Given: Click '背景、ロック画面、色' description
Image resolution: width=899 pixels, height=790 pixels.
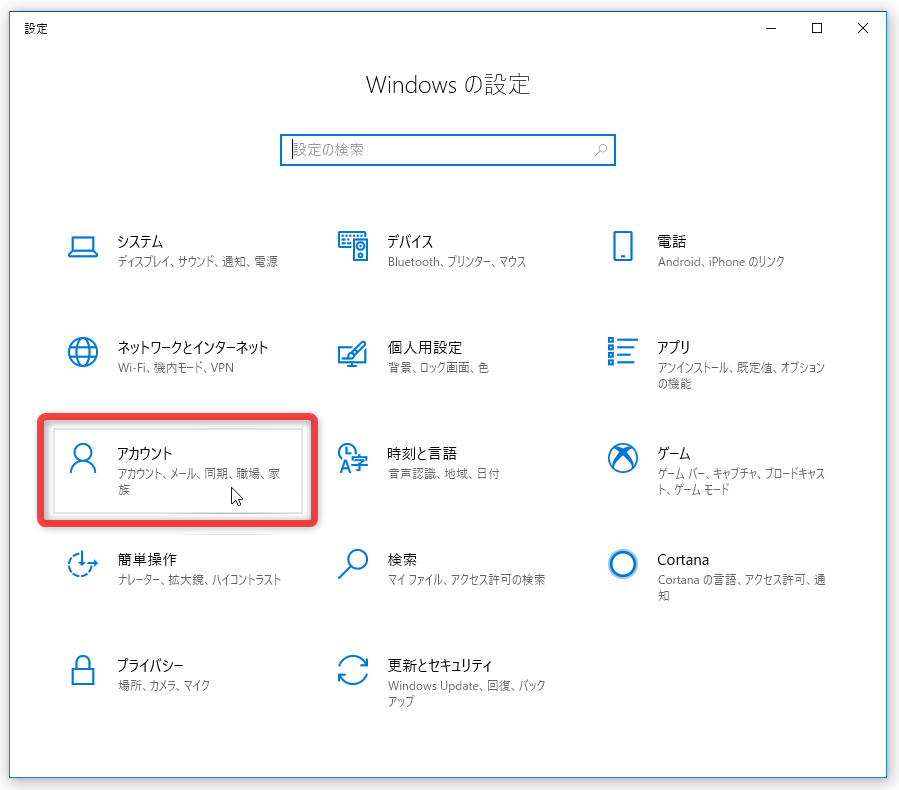Looking at the screenshot, I should pos(438,367).
